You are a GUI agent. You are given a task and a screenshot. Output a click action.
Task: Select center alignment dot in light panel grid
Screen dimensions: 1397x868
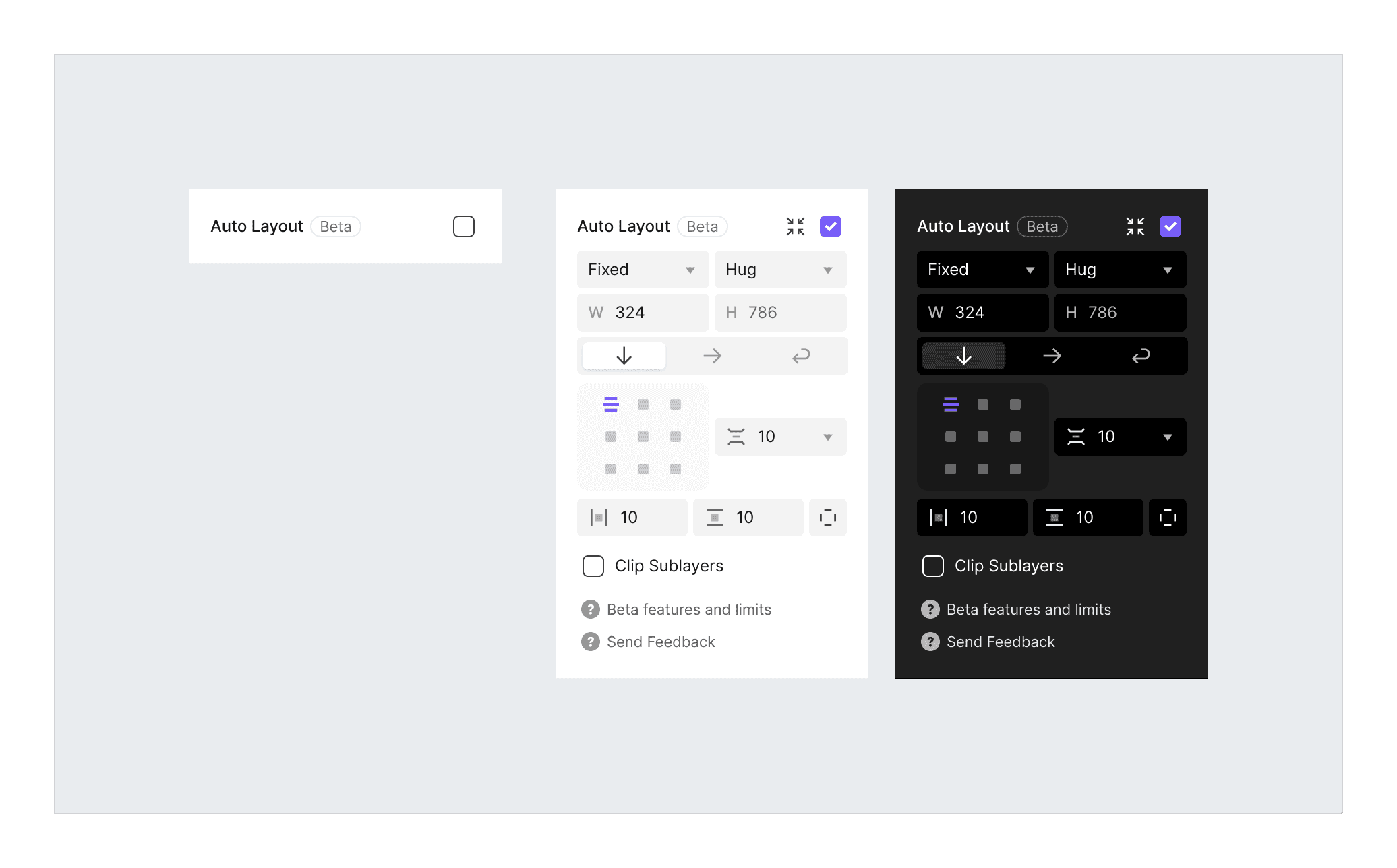tap(643, 437)
